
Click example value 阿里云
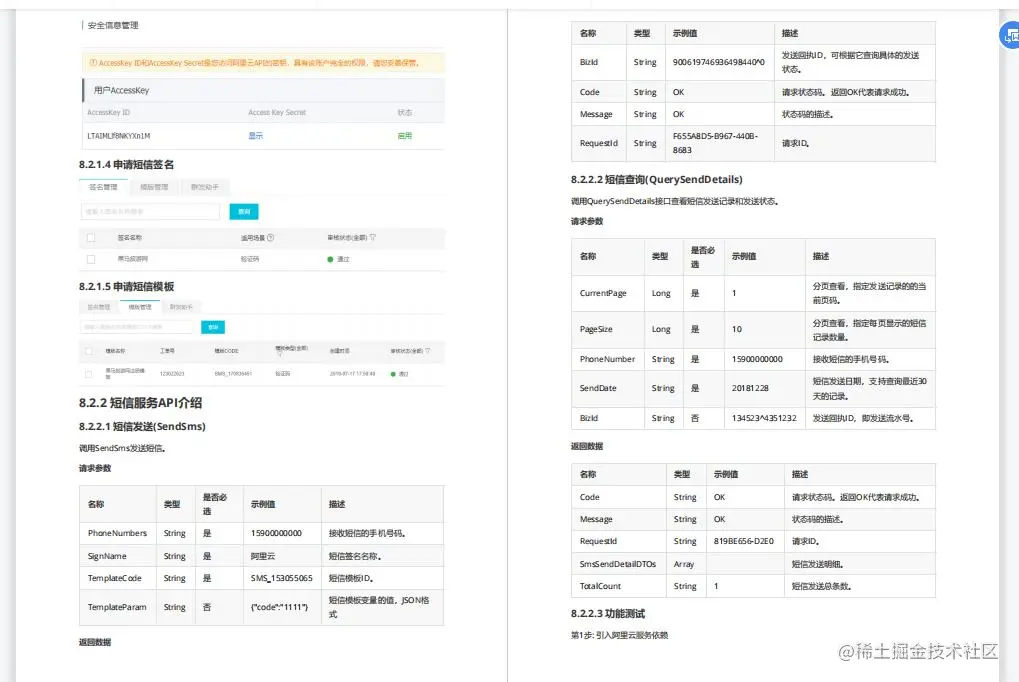(263, 556)
